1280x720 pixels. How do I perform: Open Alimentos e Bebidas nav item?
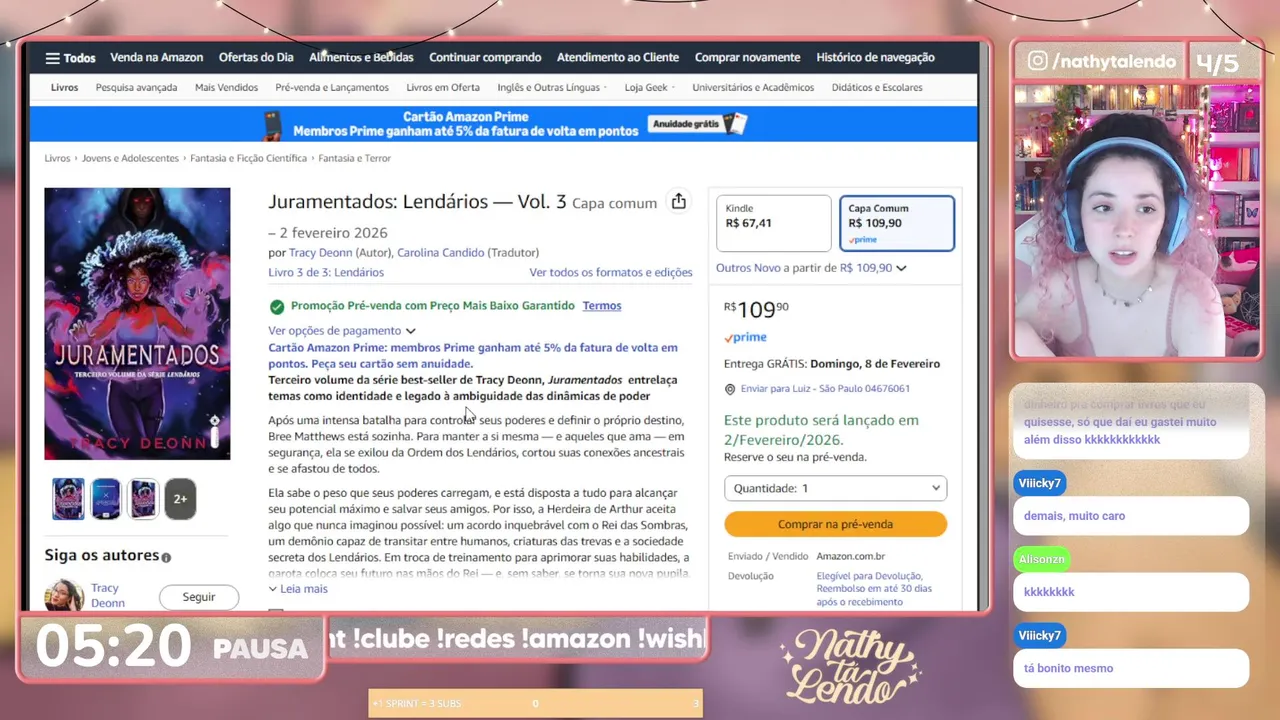click(x=361, y=58)
